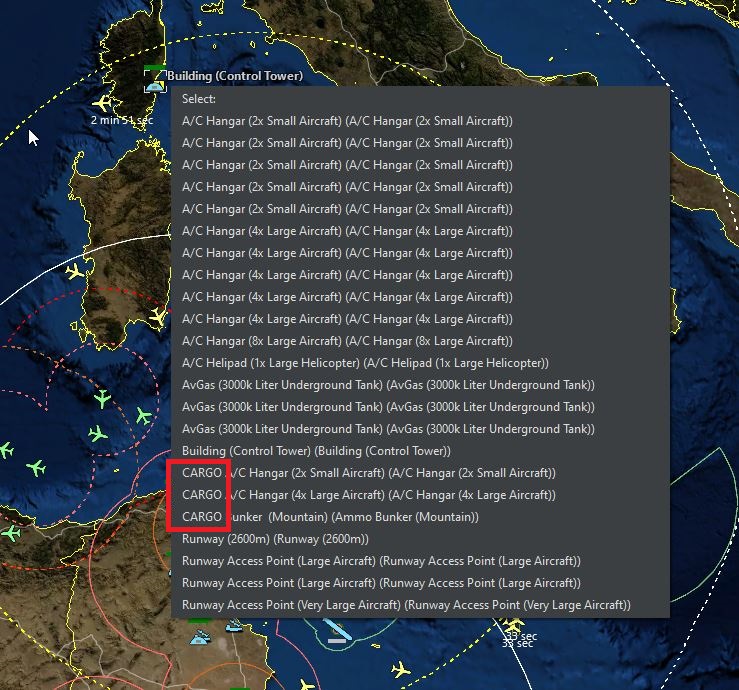The image size is (739, 690).
Task: Select the yellow aircraft icon over western Sardinia
Action: tap(74, 271)
